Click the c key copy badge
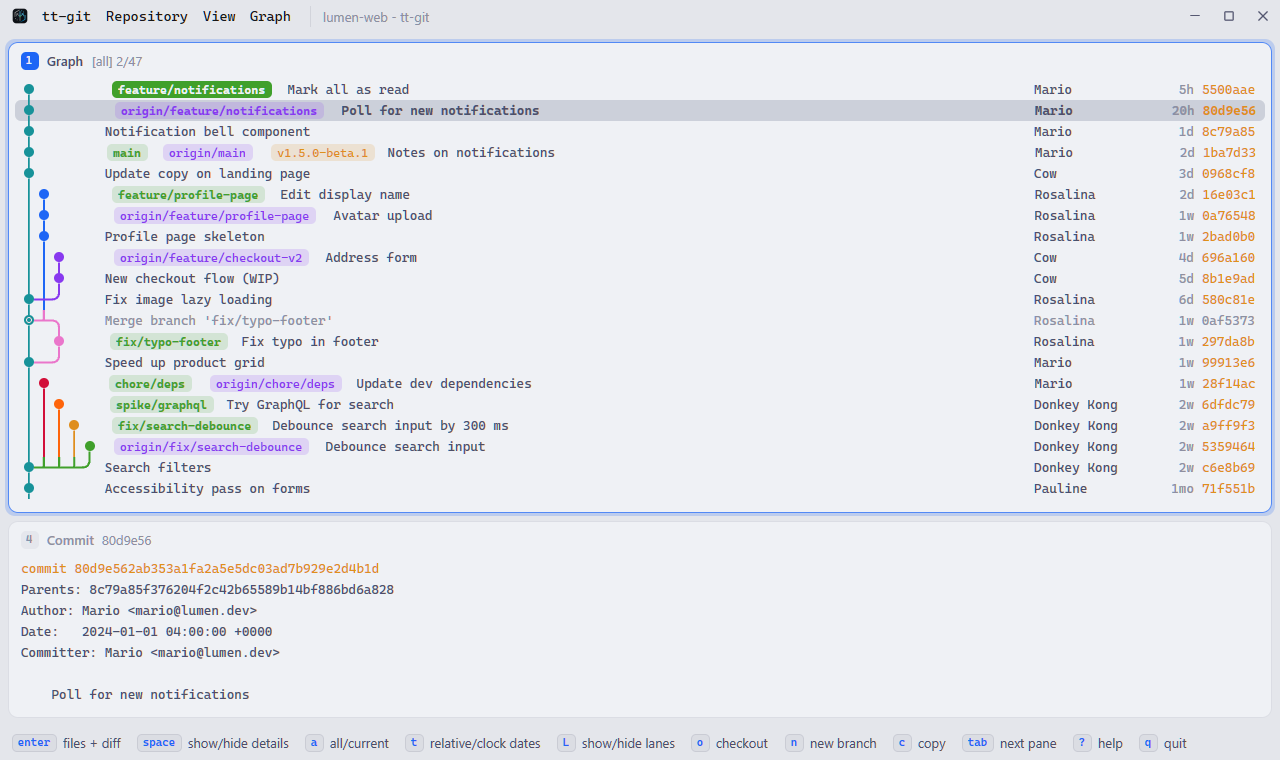Image resolution: width=1280 pixels, height=760 pixels. (x=902, y=743)
